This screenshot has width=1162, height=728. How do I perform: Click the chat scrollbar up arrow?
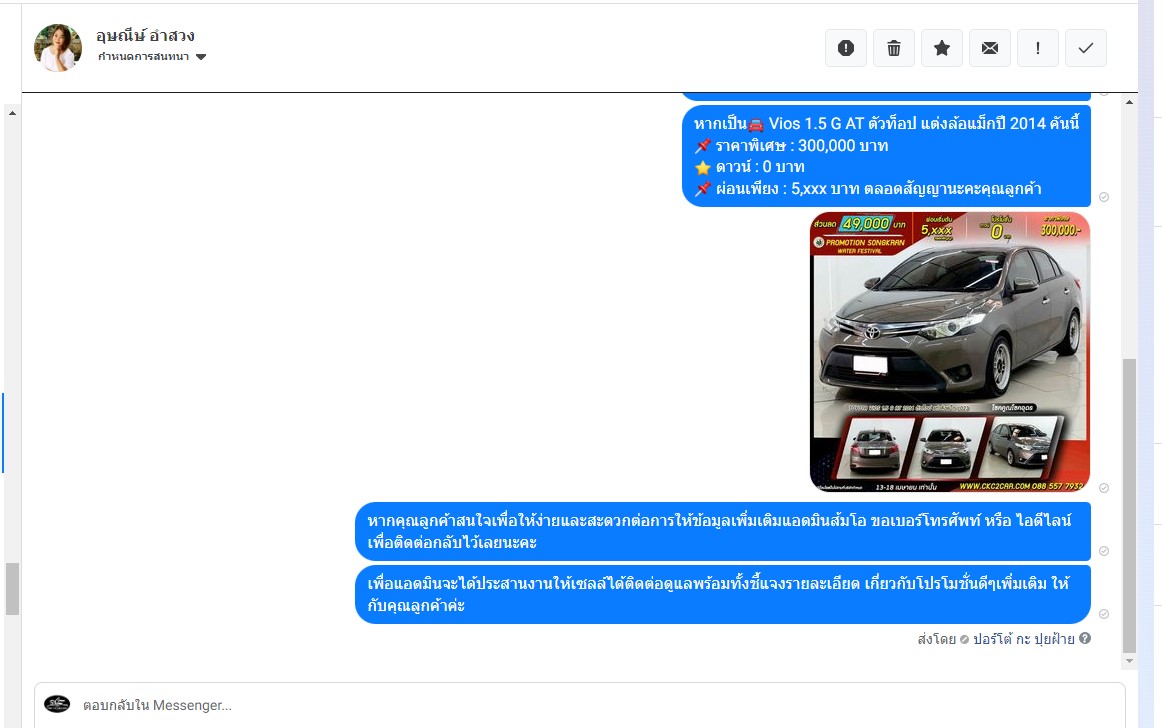(x=1130, y=102)
